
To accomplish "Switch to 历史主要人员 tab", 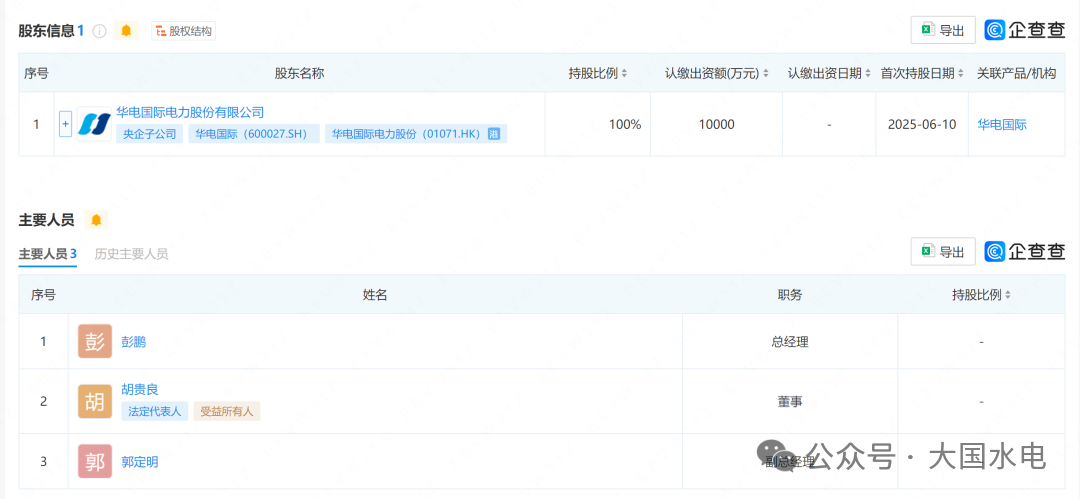I will (131, 254).
